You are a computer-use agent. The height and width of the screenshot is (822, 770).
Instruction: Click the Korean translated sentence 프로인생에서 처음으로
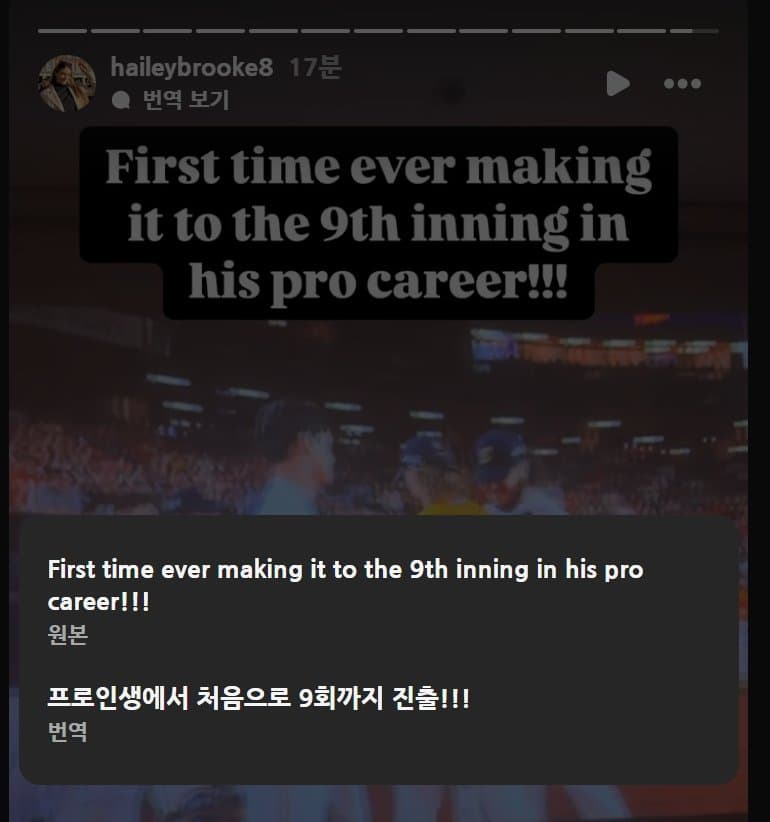[x=258, y=698]
